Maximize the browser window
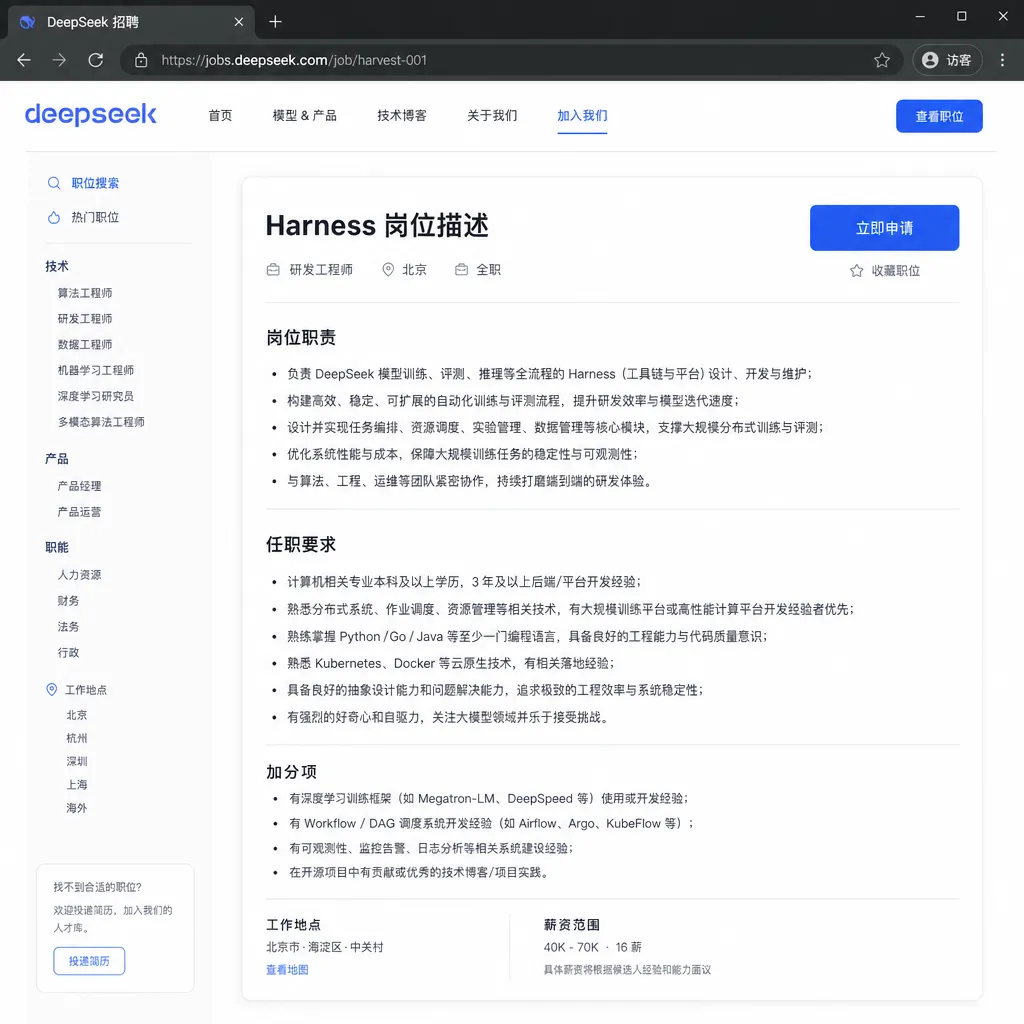 tap(961, 16)
